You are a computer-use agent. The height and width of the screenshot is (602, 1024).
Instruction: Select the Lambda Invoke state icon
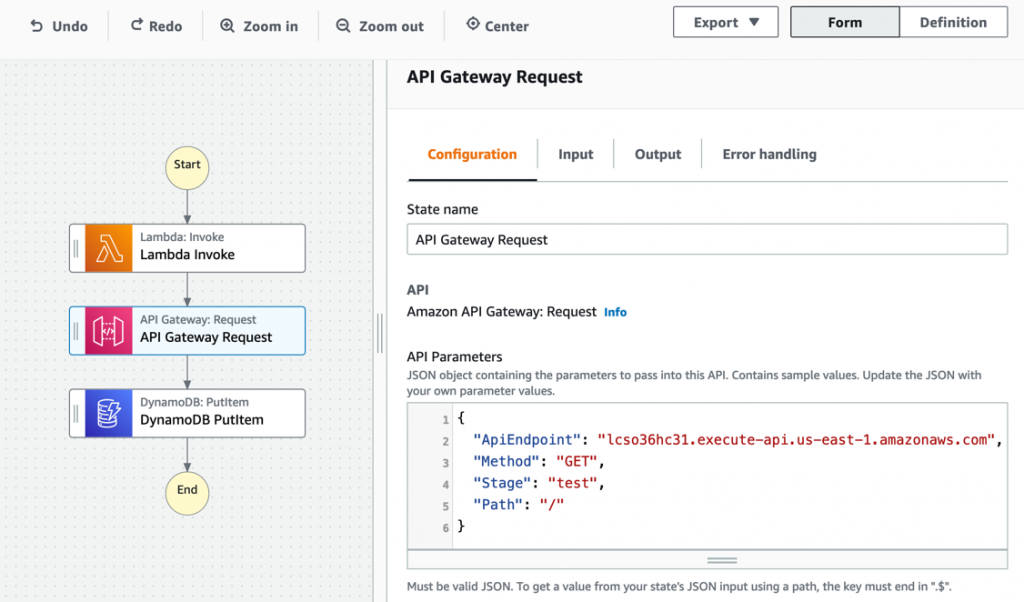(x=108, y=248)
